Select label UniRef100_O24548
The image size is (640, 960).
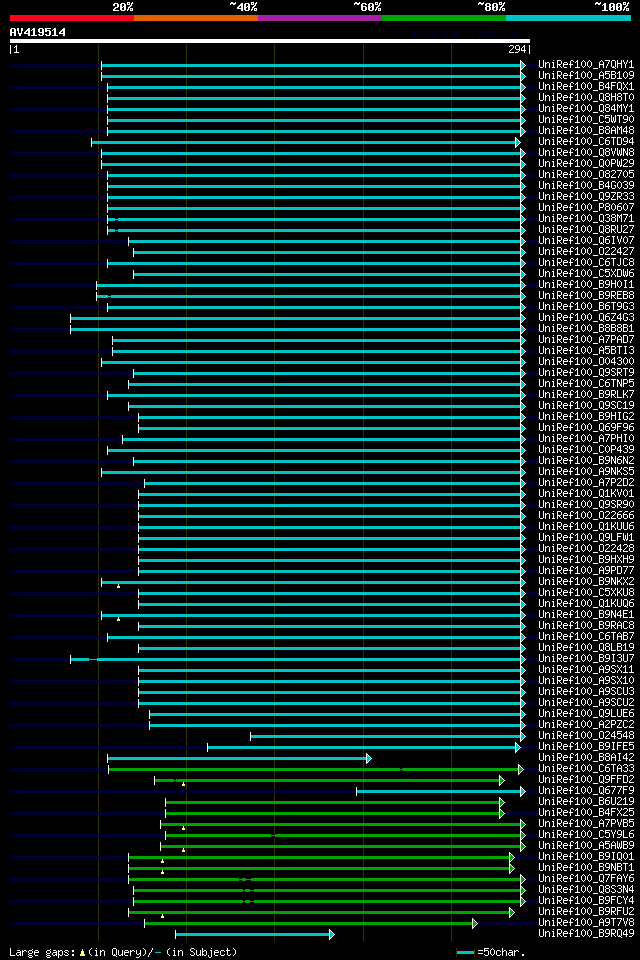point(586,737)
